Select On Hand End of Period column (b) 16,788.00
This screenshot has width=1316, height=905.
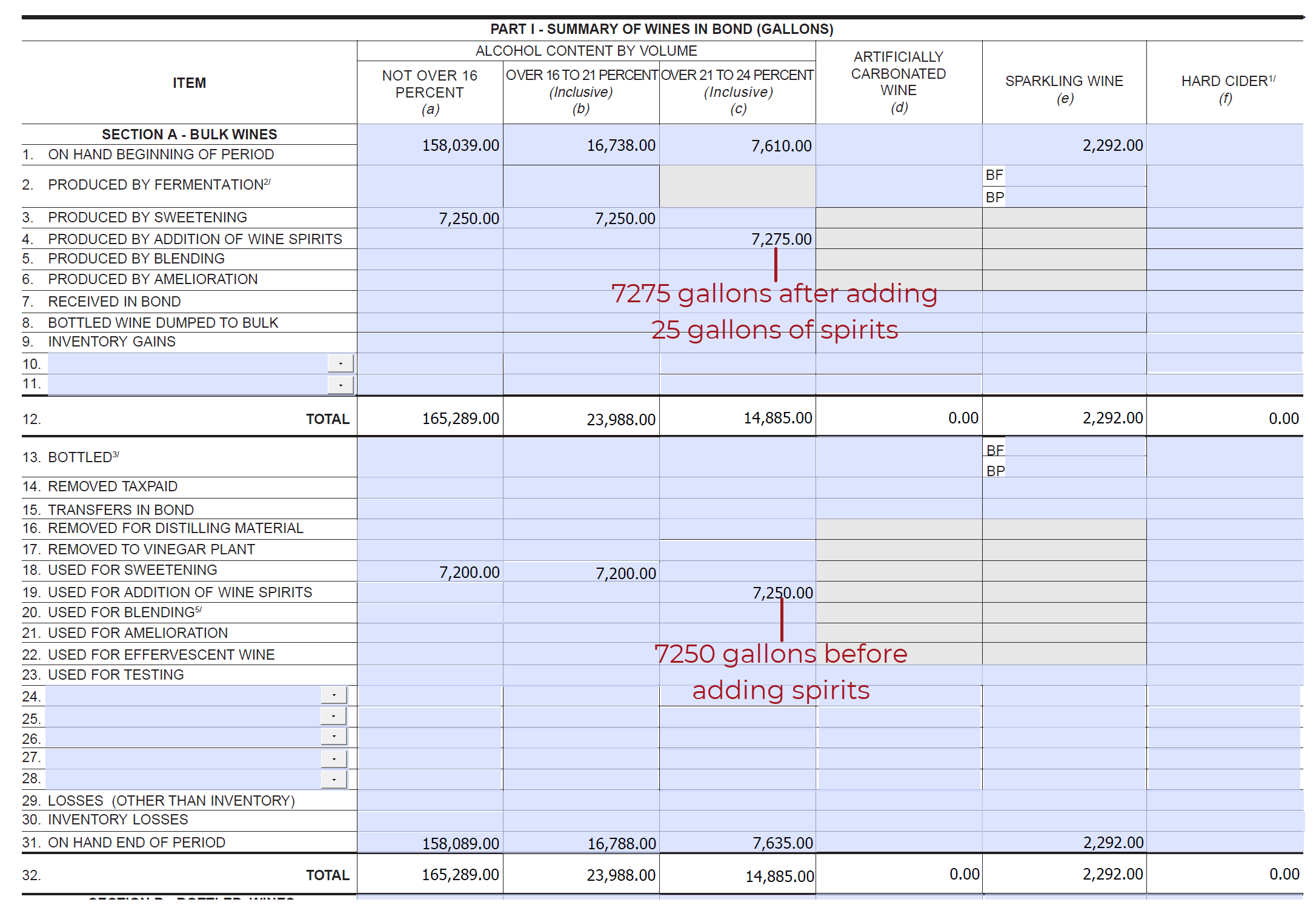pos(581,842)
